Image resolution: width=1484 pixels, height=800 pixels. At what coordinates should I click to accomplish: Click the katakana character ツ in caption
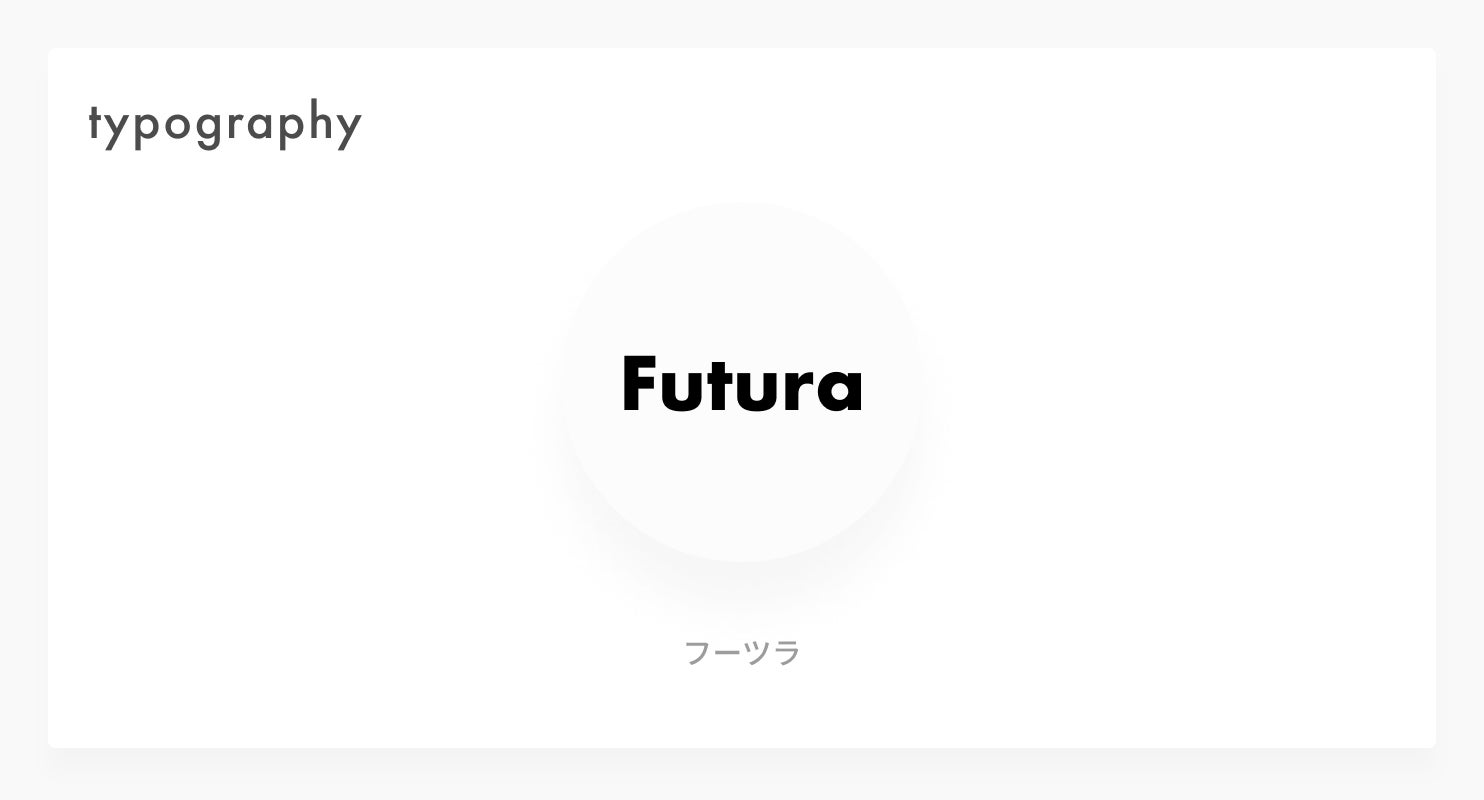(757, 653)
